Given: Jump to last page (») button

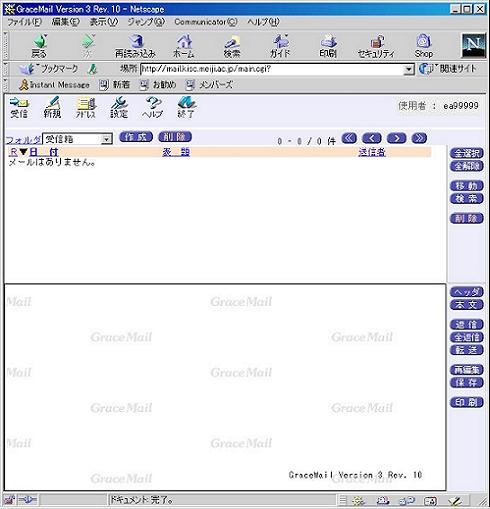Looking at the screenshot, I should click(419, 138).
